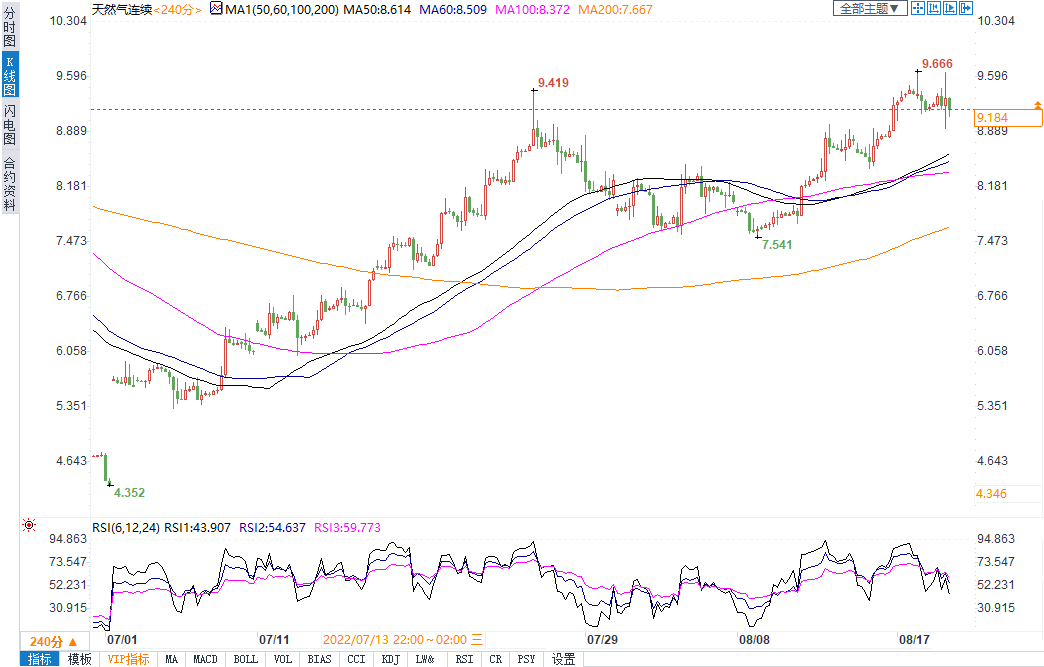Viewport: 1044px width, 667px height.
Task: Click third icon right of 全部主题 dropdown
Action: tap(949, 8)
